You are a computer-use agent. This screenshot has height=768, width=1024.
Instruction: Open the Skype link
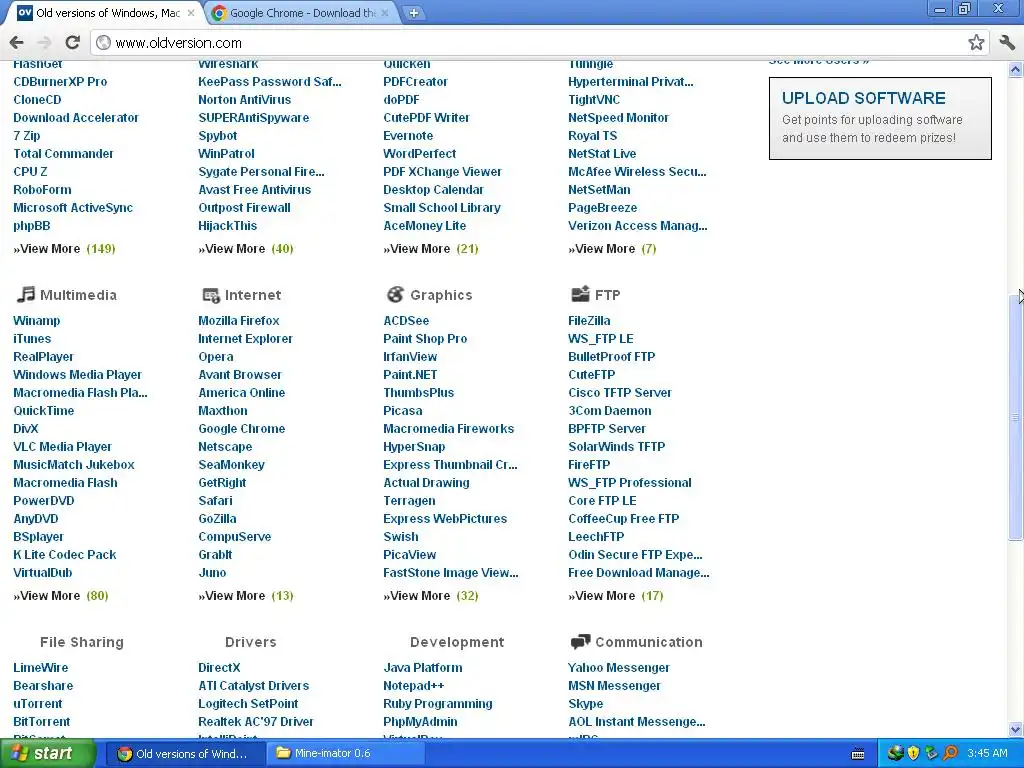pyautogui.click(x=586, y=704)
